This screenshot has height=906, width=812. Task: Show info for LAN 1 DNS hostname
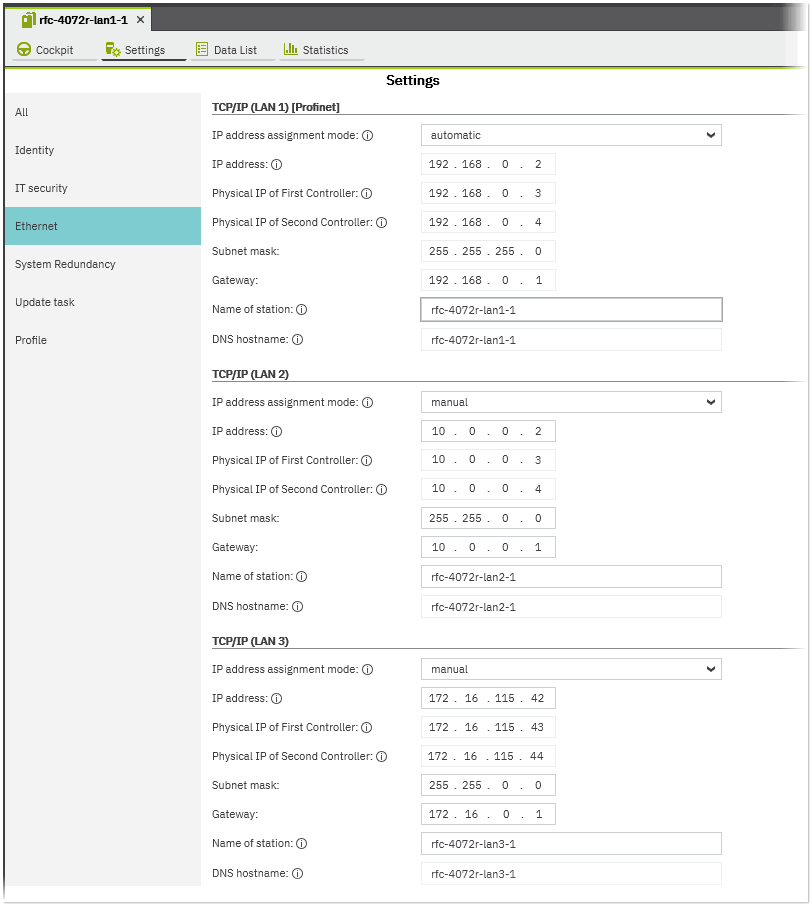click(298, 340)
